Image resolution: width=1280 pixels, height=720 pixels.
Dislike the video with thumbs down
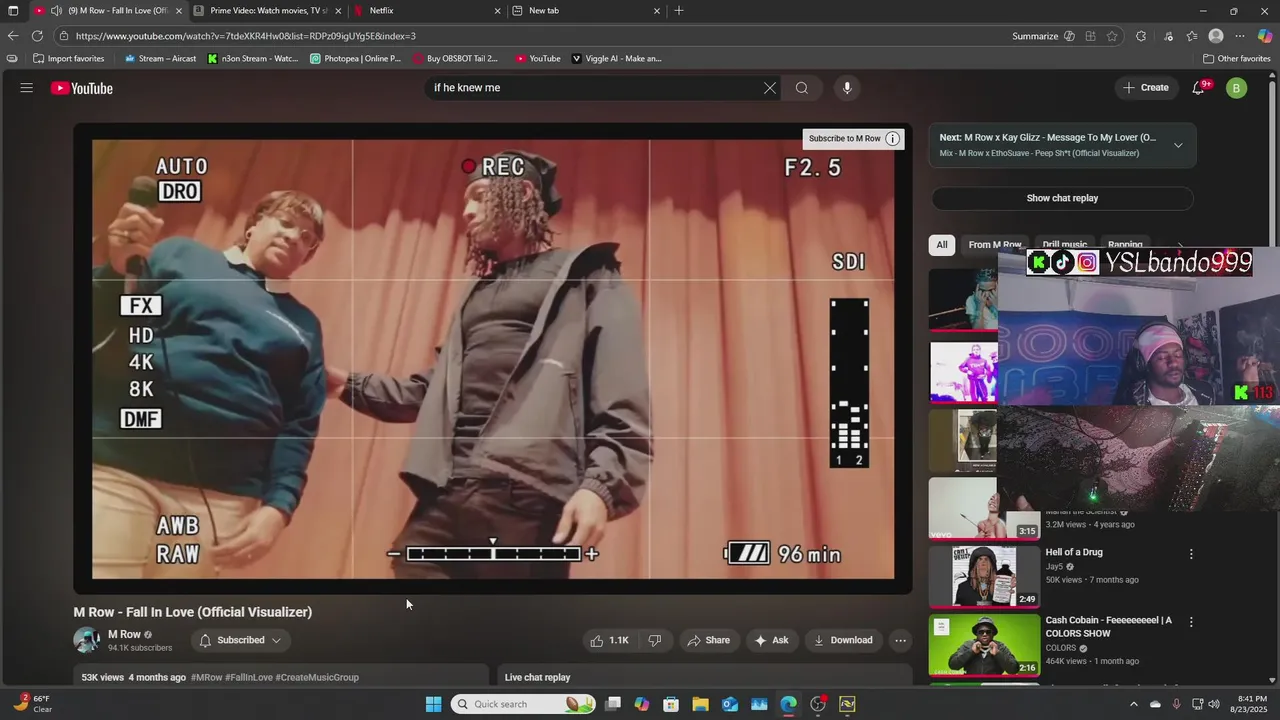coord(655,640)
